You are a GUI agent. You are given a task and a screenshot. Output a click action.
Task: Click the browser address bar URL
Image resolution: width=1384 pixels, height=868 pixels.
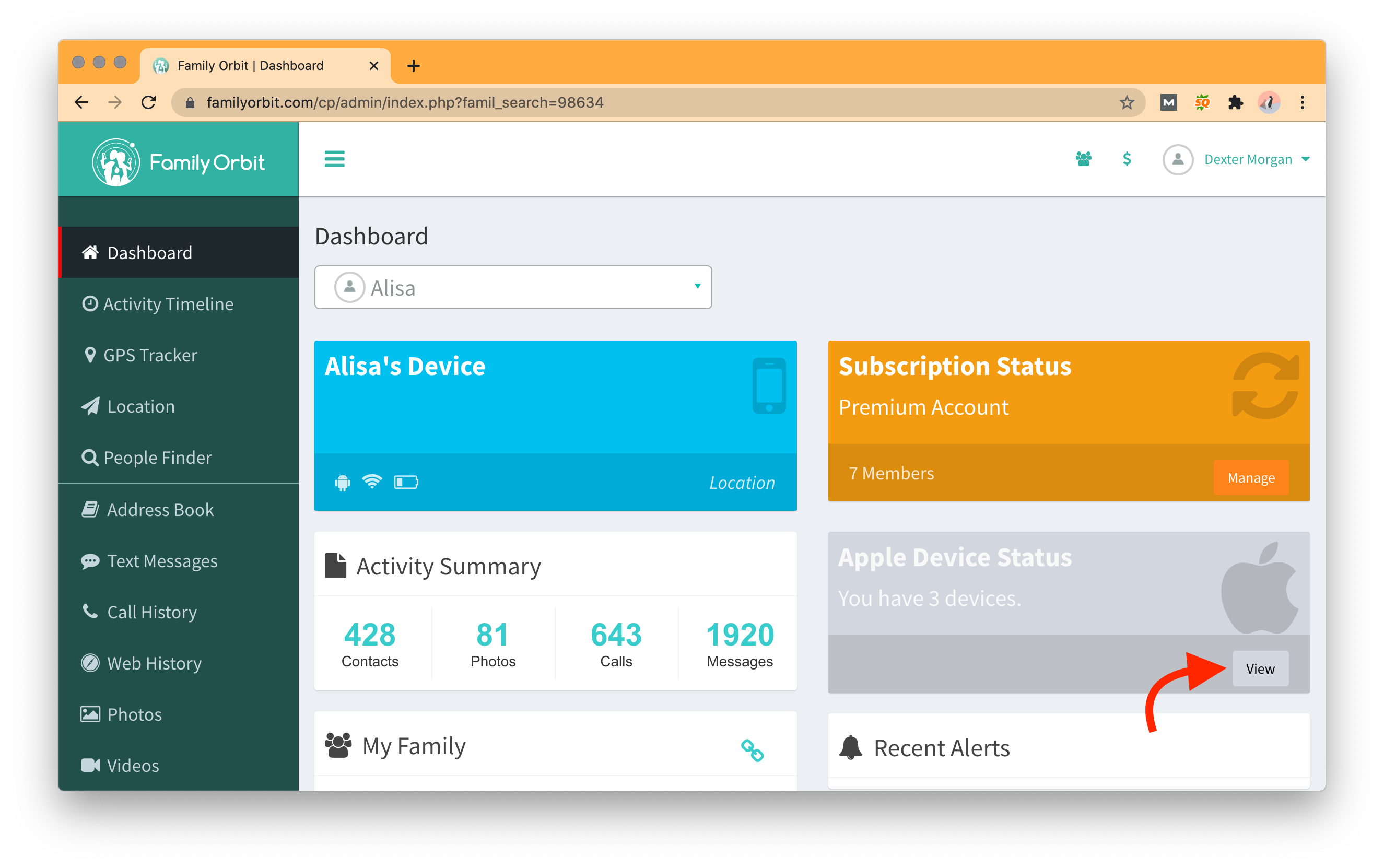coord(405,103)
